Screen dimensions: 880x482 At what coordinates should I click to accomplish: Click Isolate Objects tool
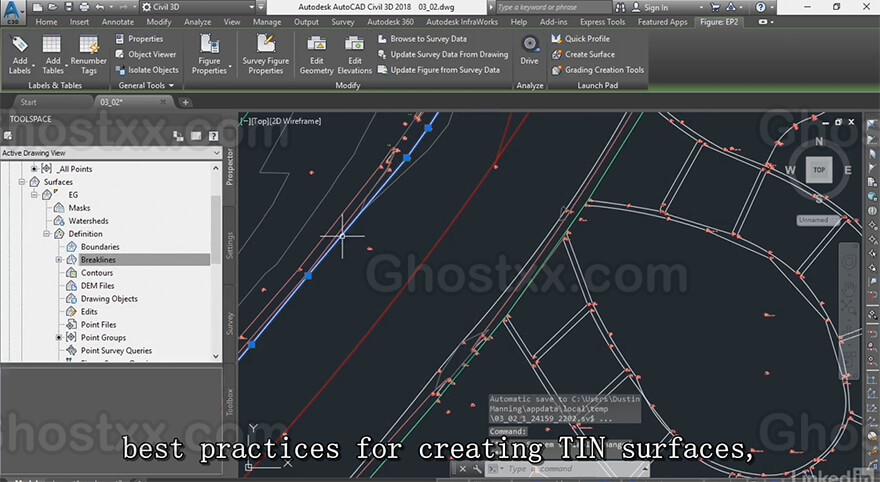tap(147, 70)
